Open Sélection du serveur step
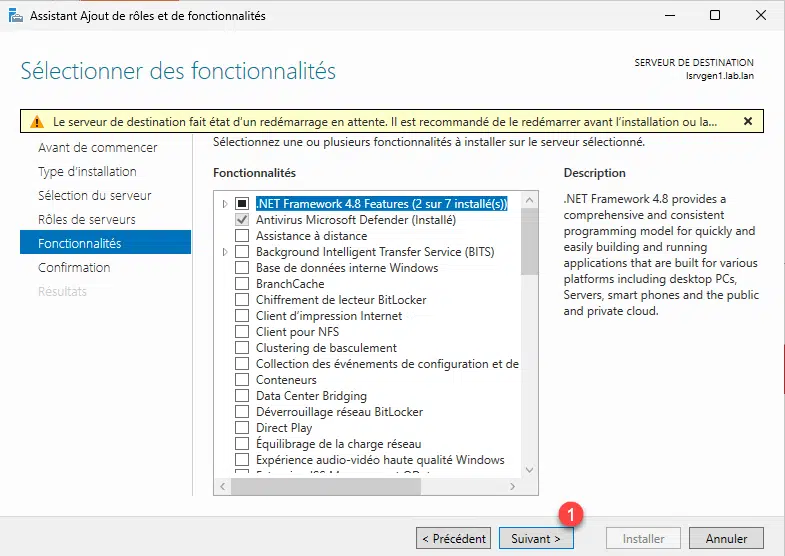Screen dimensions: 785x556 (95, 196)
